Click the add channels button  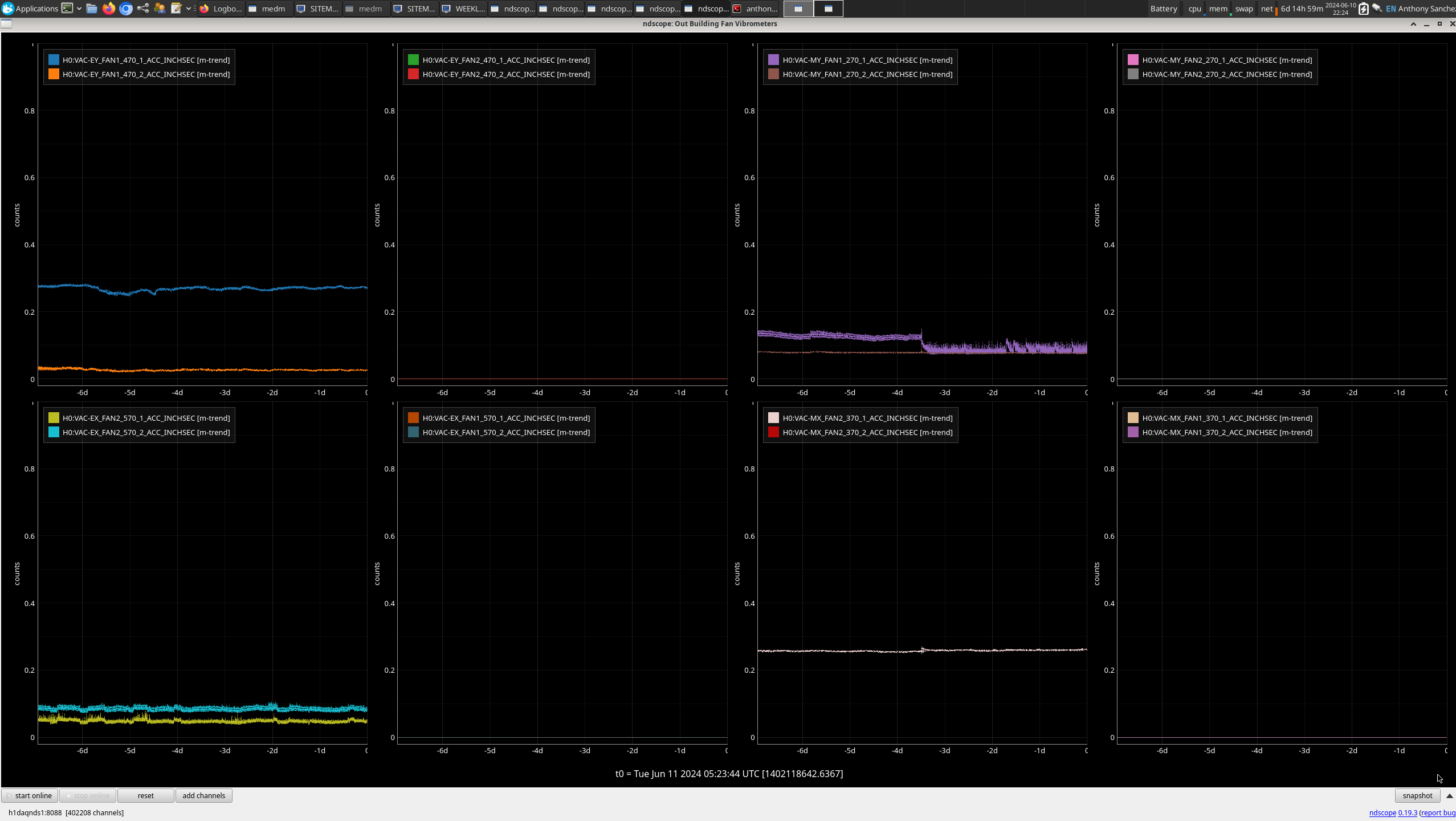[204, 795]
